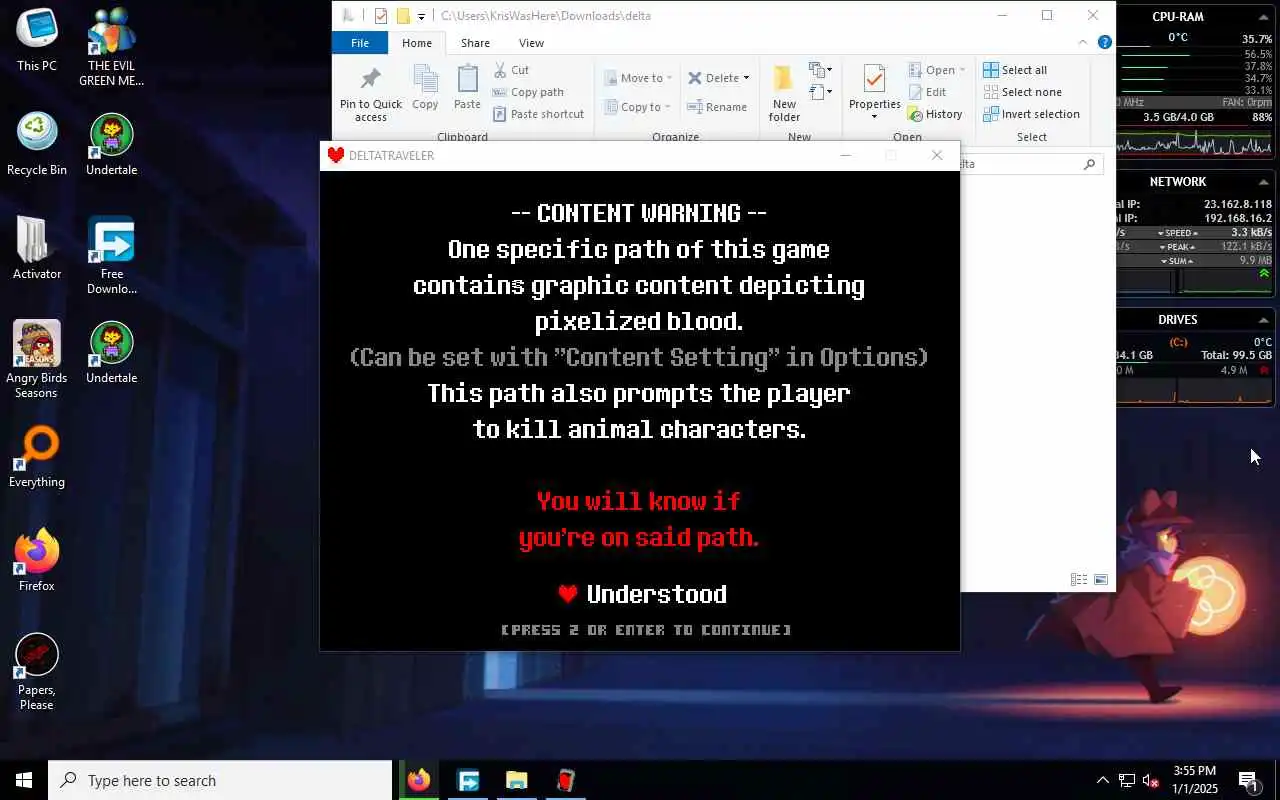
Task: Create a New folder from ribbon
Action: point(784,95)
